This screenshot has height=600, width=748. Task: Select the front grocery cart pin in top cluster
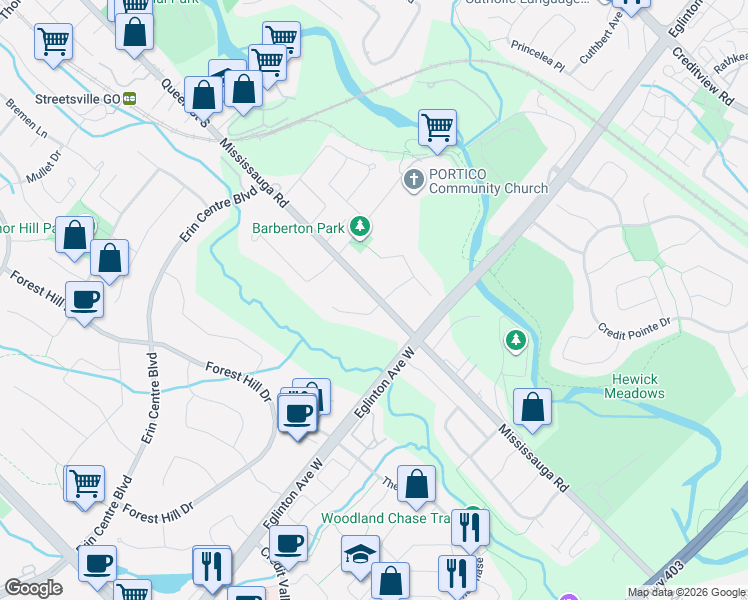pos(268,64)
